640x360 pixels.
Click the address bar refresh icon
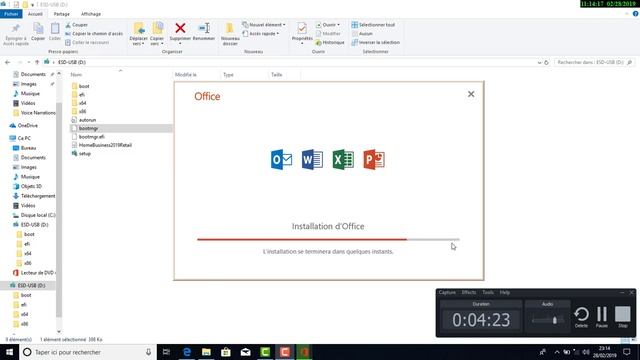[x=546, y=62]
